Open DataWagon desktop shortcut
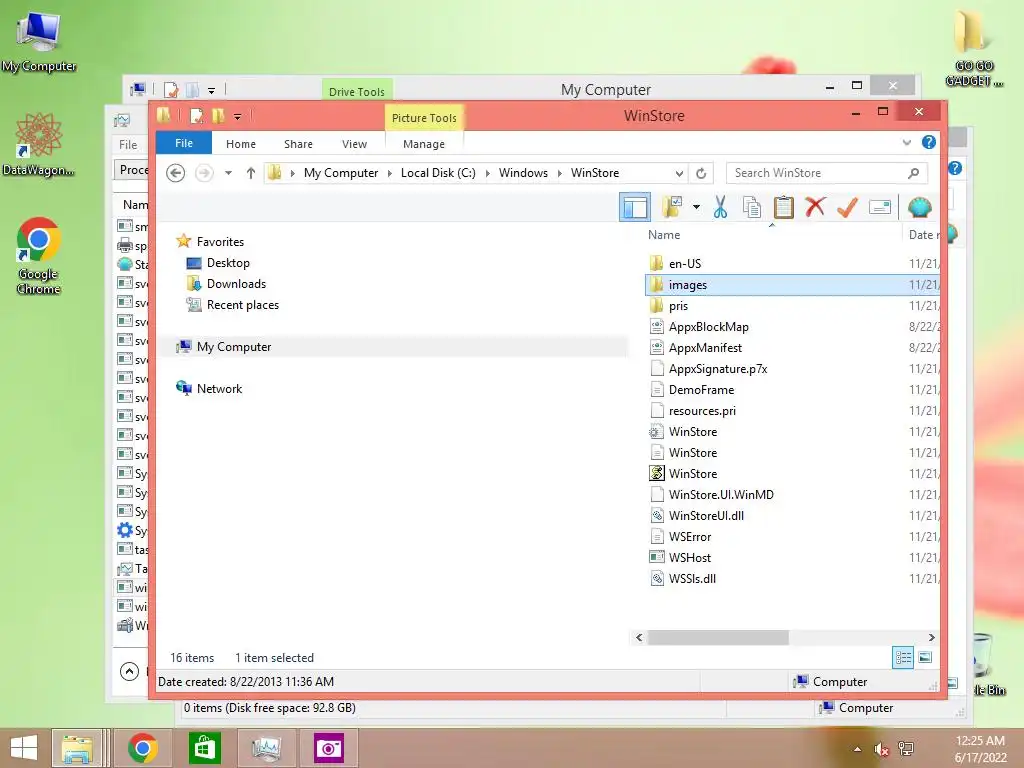Image resolution: width=1024 pixels, height=768 pixels. pyautogui.click(x=39, y=144)
